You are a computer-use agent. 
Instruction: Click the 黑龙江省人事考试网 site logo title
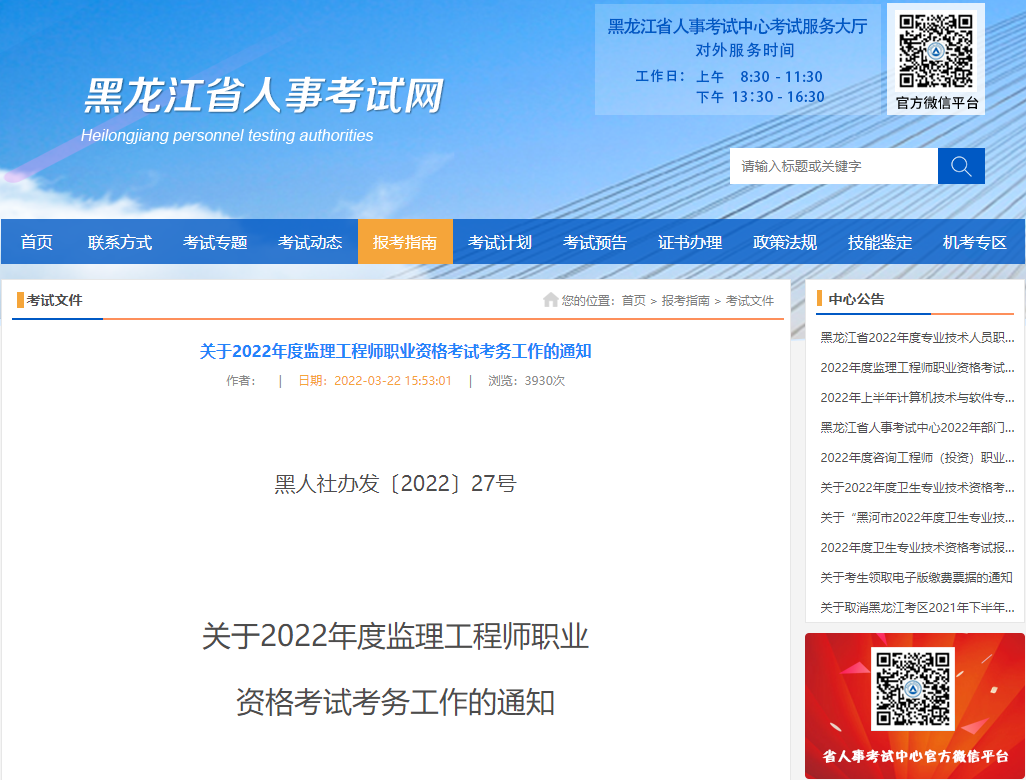click(264, 96)
